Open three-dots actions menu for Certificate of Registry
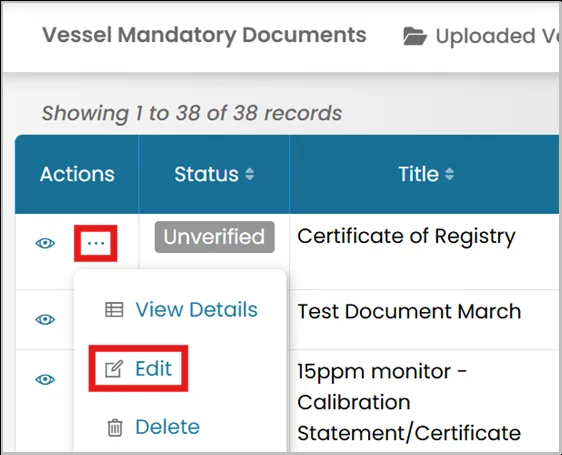Screen dimensions: 562x455 (96, 243)
